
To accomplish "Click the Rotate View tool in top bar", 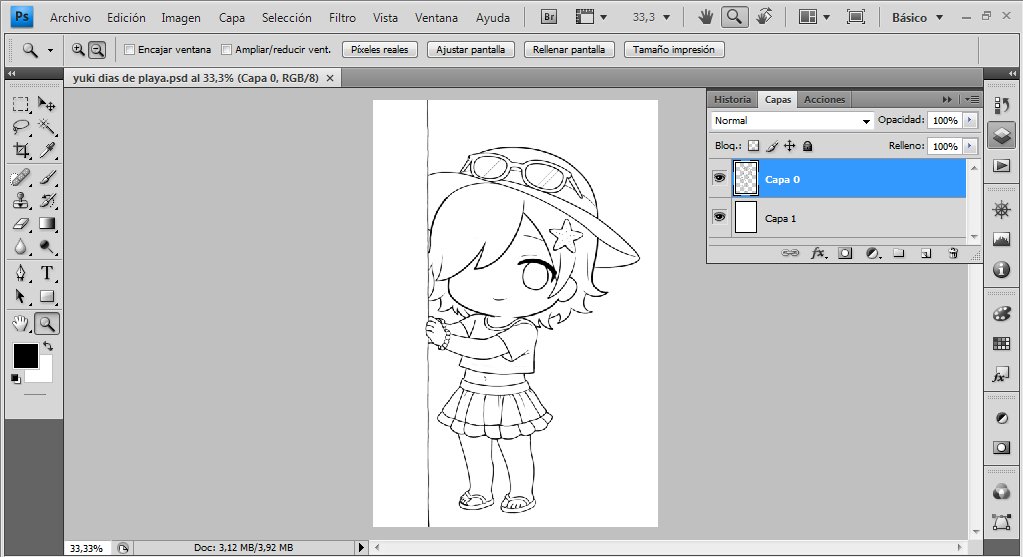I will [x=765, y=16].
